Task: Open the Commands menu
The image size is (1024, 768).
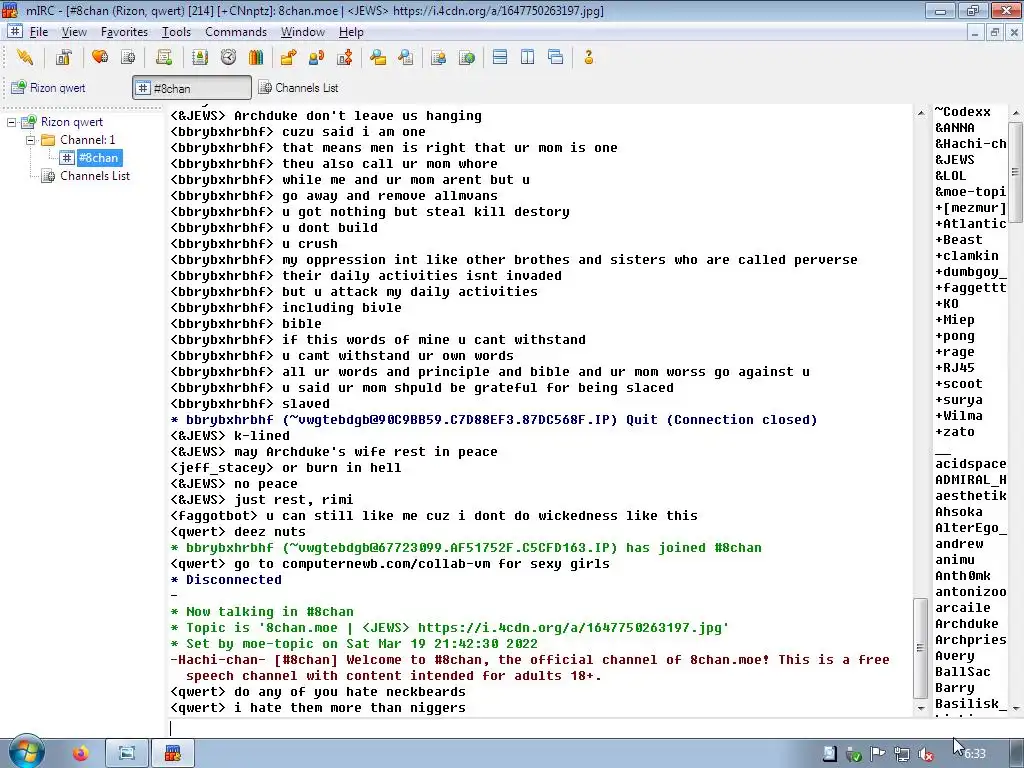Action: [236, 32]
